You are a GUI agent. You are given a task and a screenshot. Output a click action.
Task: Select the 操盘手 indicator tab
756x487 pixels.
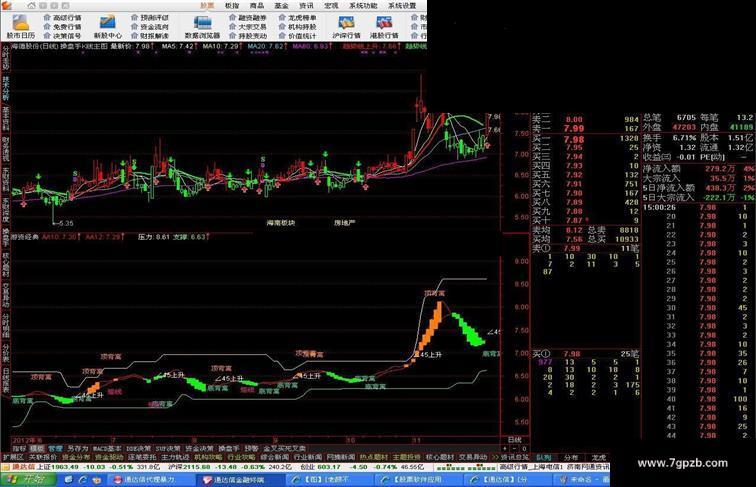click(x=229, y=448)
